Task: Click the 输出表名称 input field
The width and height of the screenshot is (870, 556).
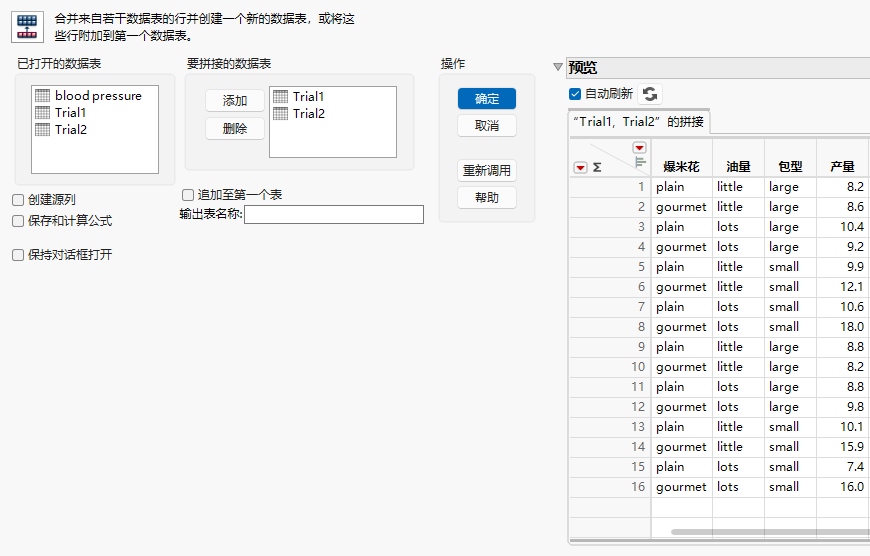Action: (334, 215)
